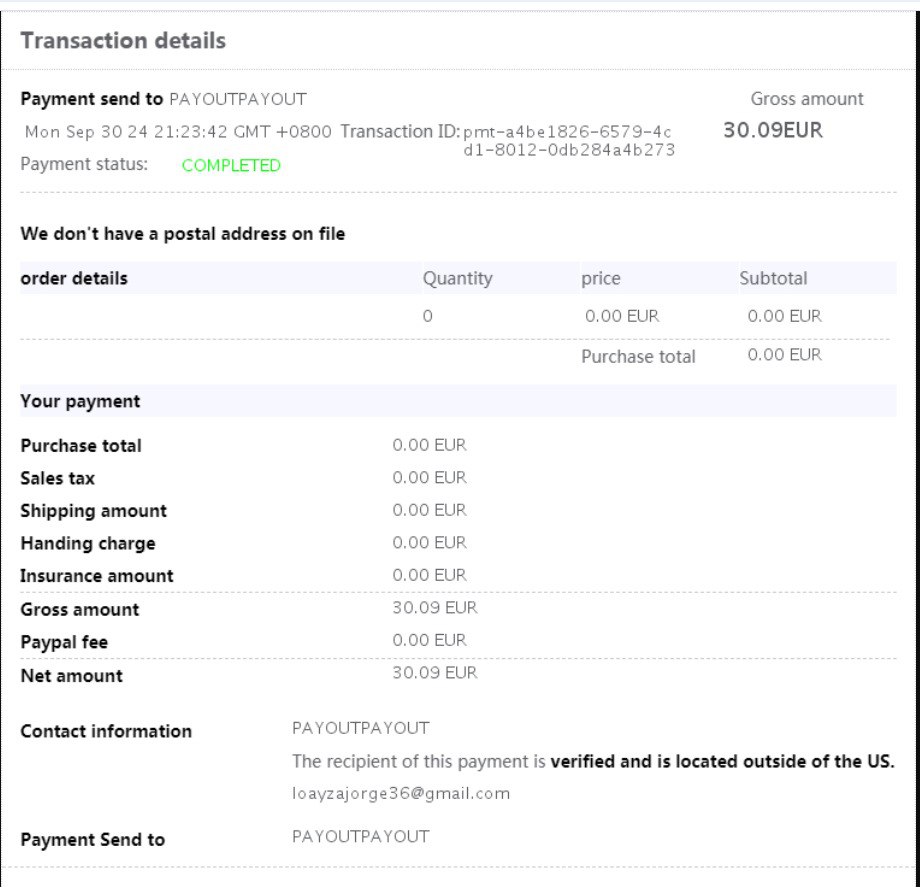
Task: Click the Sales tax label
Action: tap(57, 478)
